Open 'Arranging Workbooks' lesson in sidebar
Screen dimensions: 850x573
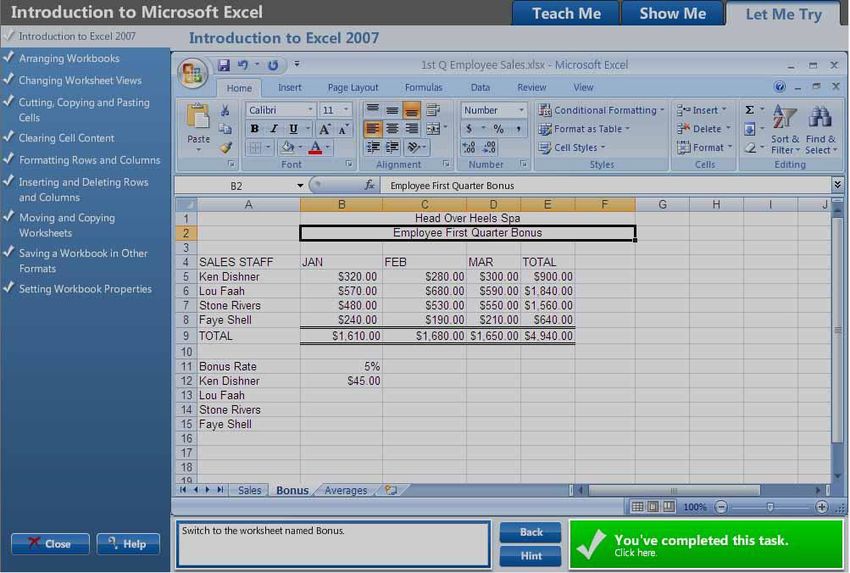point(69,58)
